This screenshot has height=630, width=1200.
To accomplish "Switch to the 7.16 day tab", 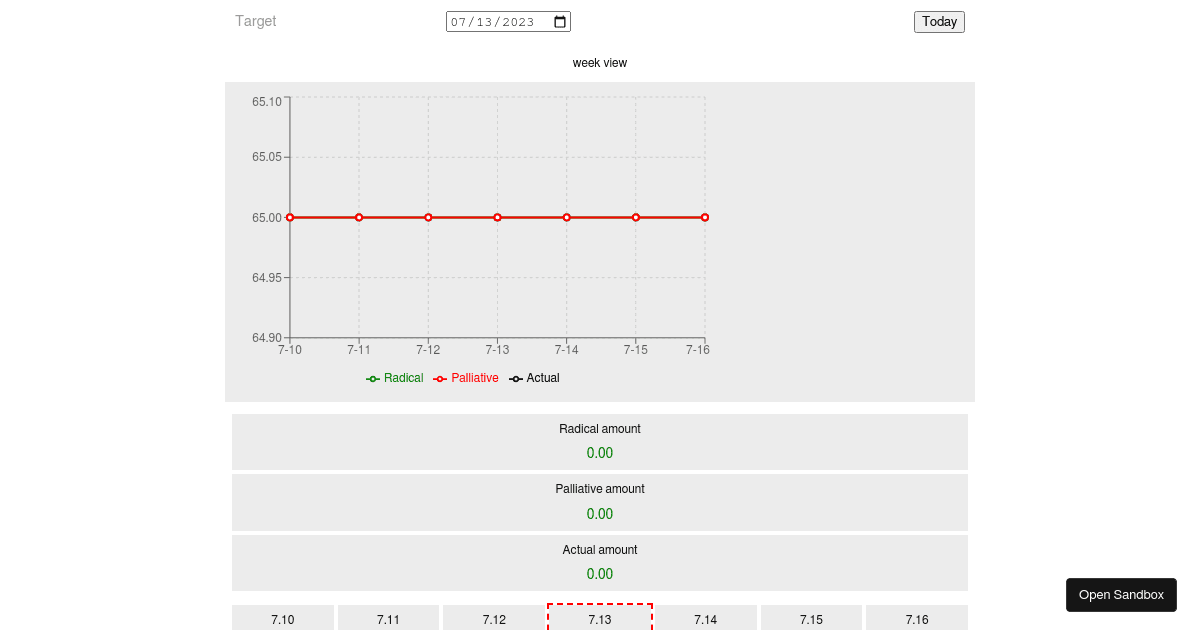I will (916, 618).
